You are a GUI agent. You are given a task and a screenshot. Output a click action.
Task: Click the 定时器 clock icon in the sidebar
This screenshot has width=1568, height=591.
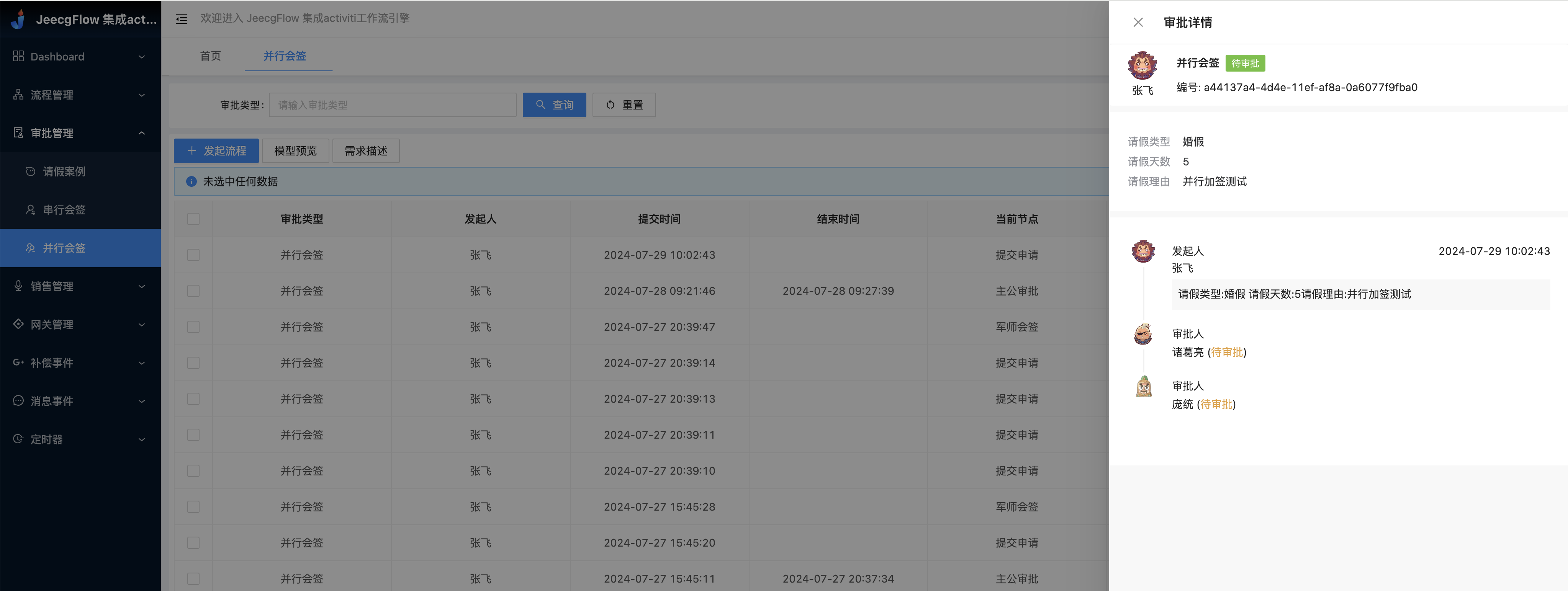coord(18,439)
